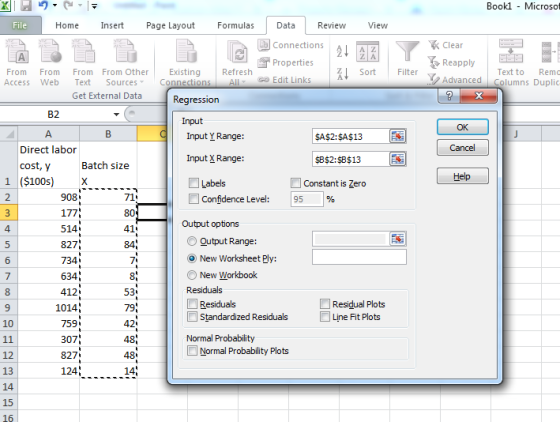Click the Clear filter item

[446, 45]
